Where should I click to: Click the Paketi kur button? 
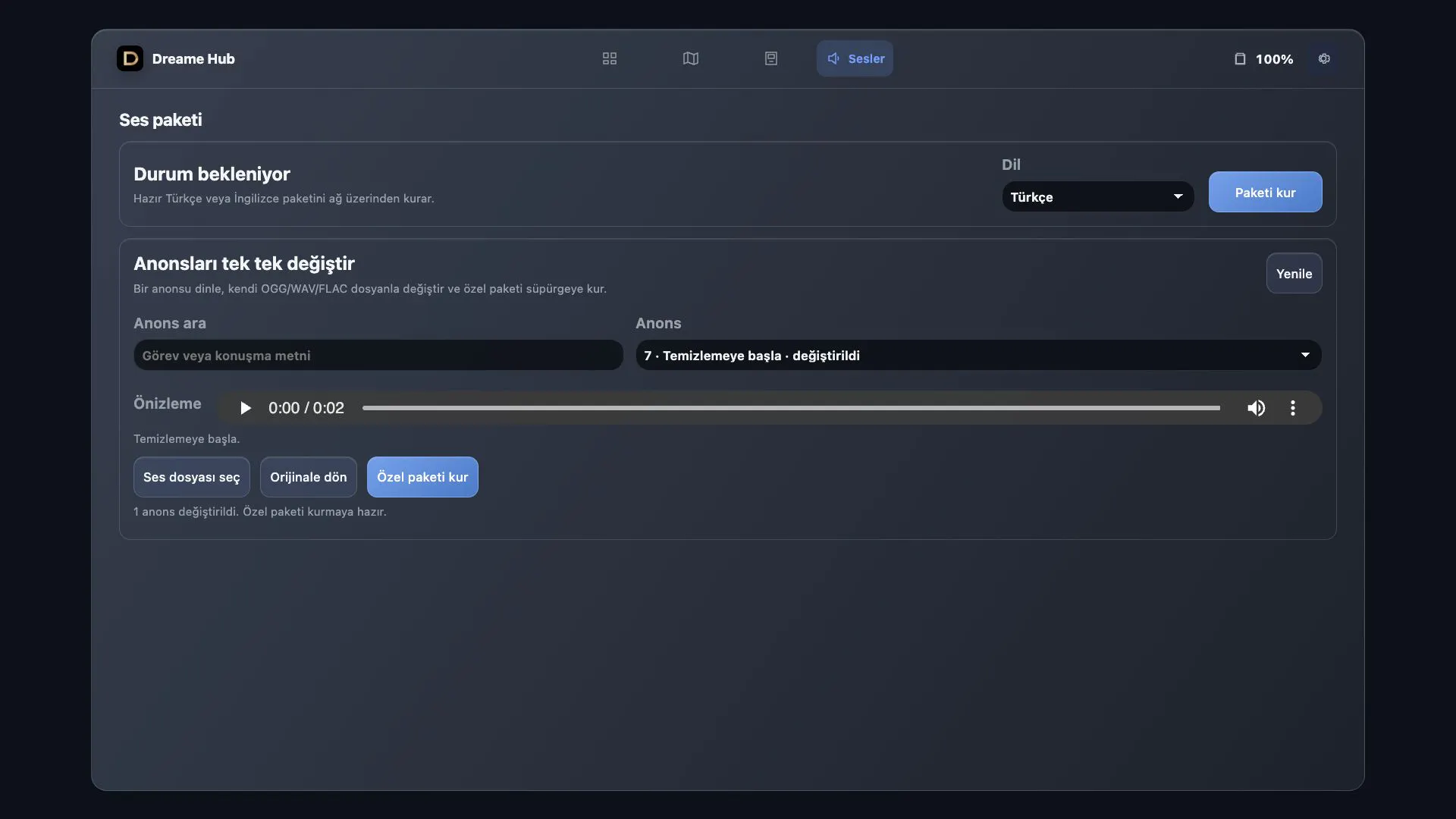(1265, 192)
